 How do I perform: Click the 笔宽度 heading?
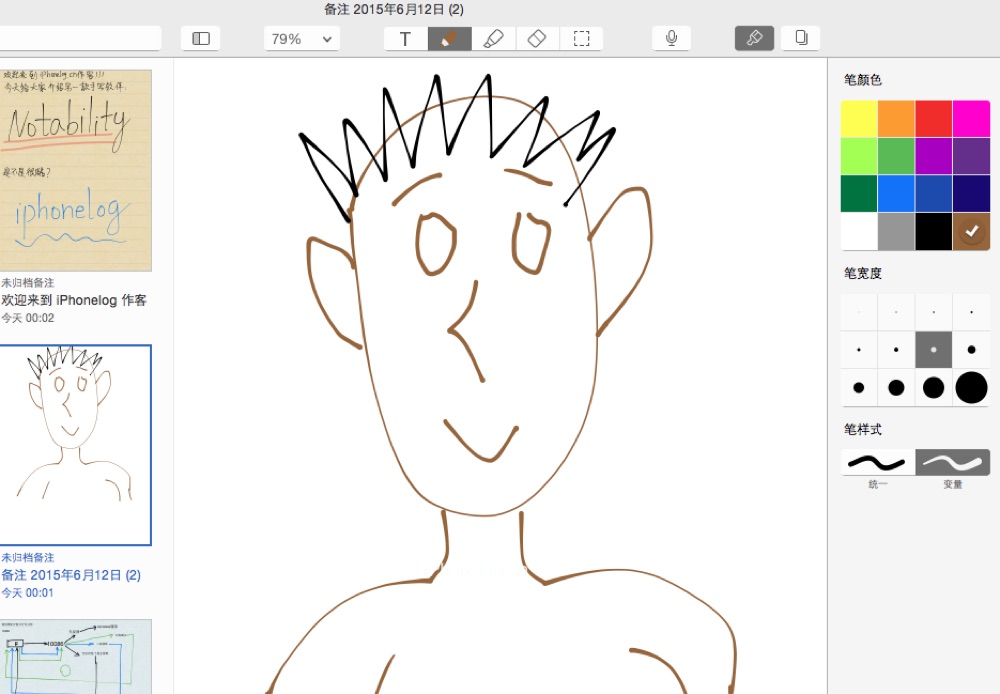tap(862, 273)
